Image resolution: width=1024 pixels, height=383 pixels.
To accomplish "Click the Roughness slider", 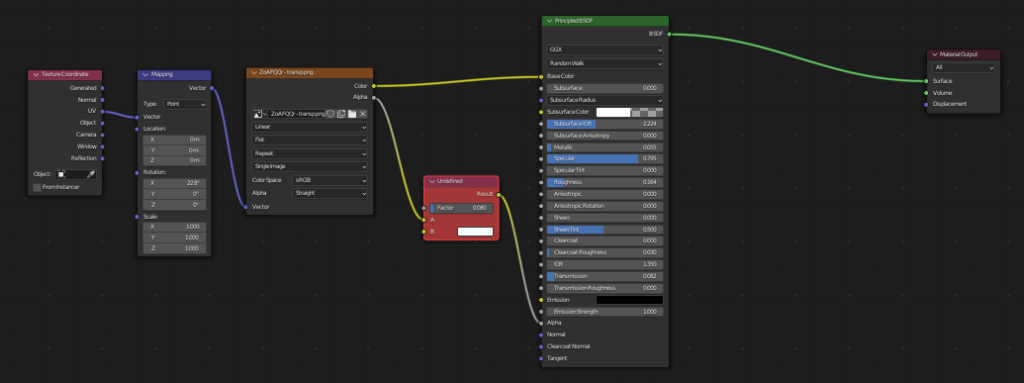I will click(605, 182).
